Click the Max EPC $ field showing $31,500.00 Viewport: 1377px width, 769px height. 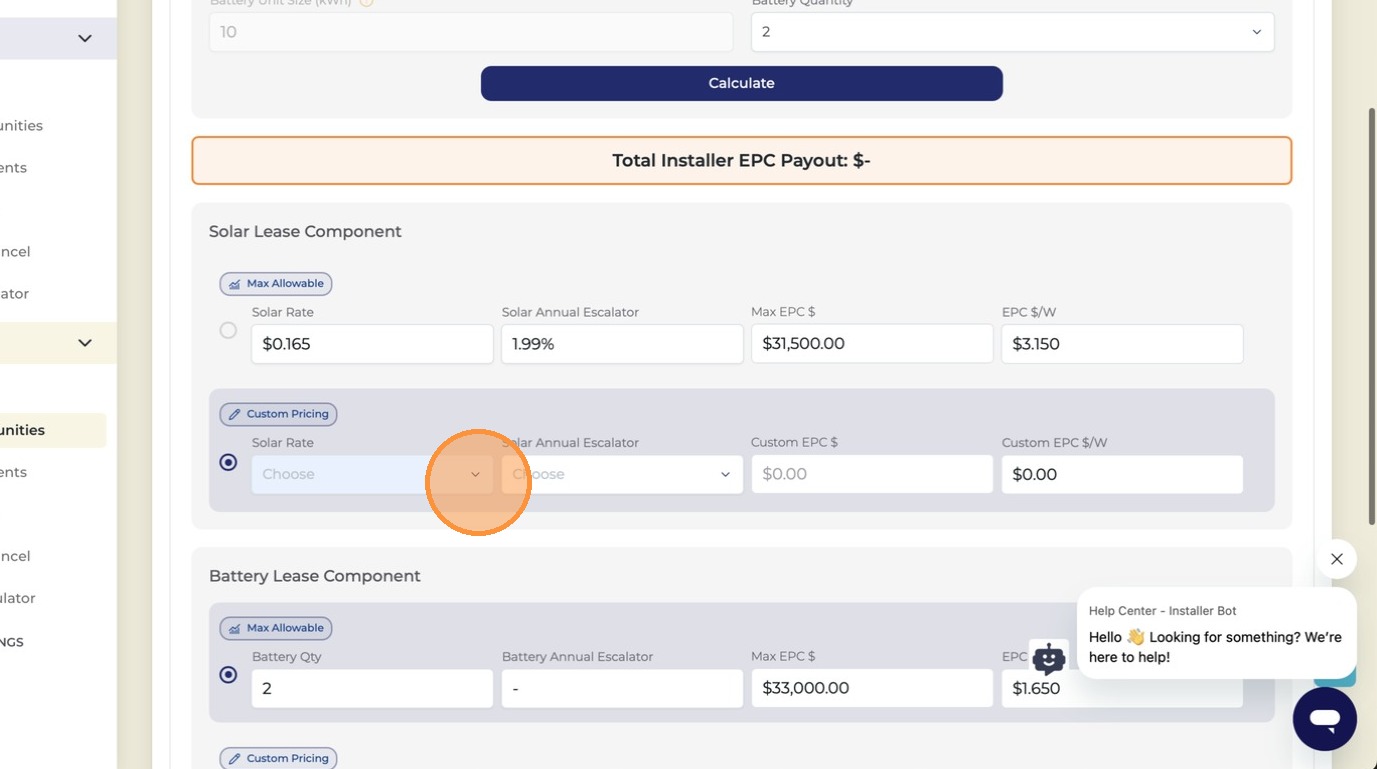pos(872,343)
